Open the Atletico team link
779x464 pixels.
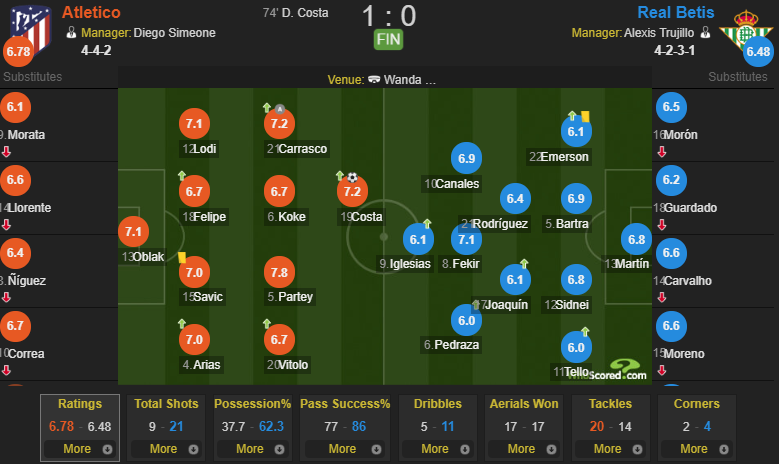pyautogui.click(x=91, y=12)
